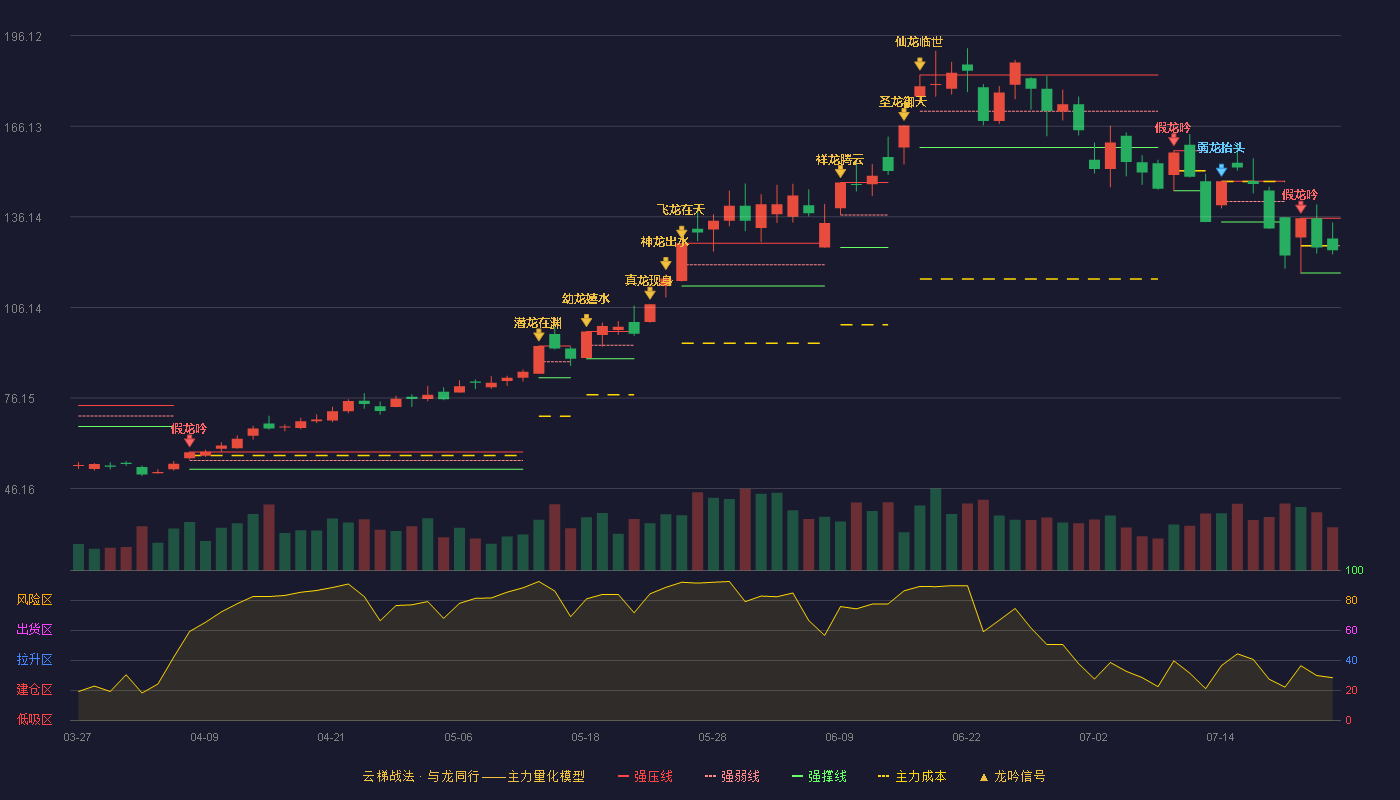Click the orange arrow under 仙龙临世
Viewport: 1400px width, 800px height.
(919, 64)
